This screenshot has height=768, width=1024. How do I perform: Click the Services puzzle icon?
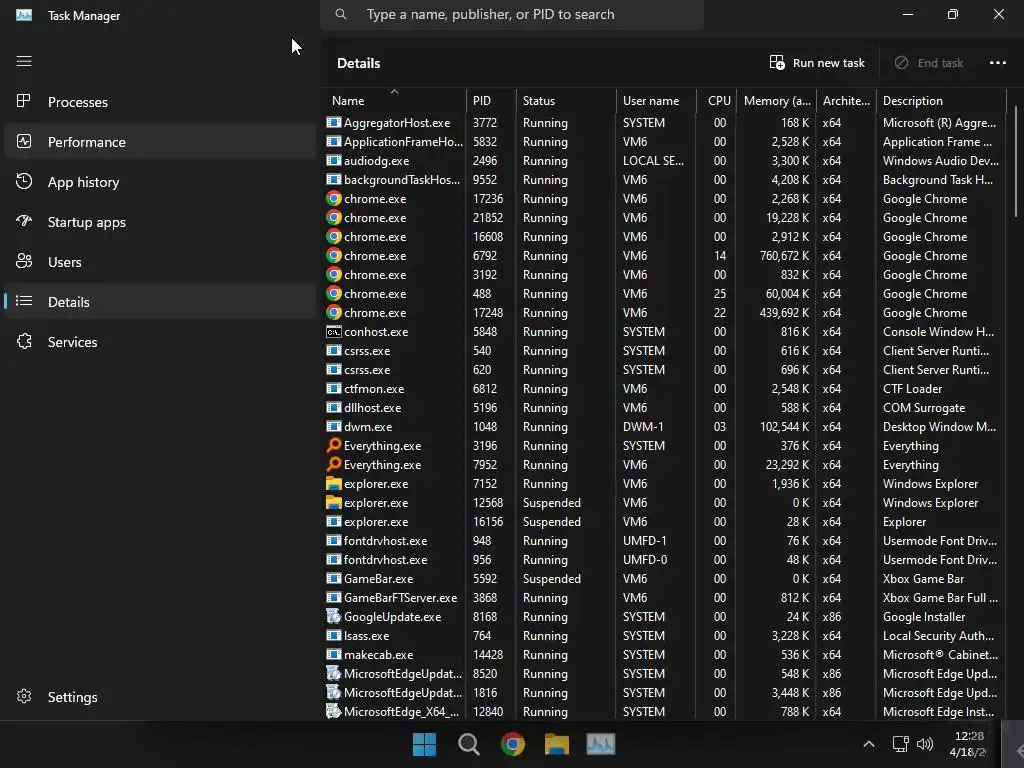click(x=24, y=341)
